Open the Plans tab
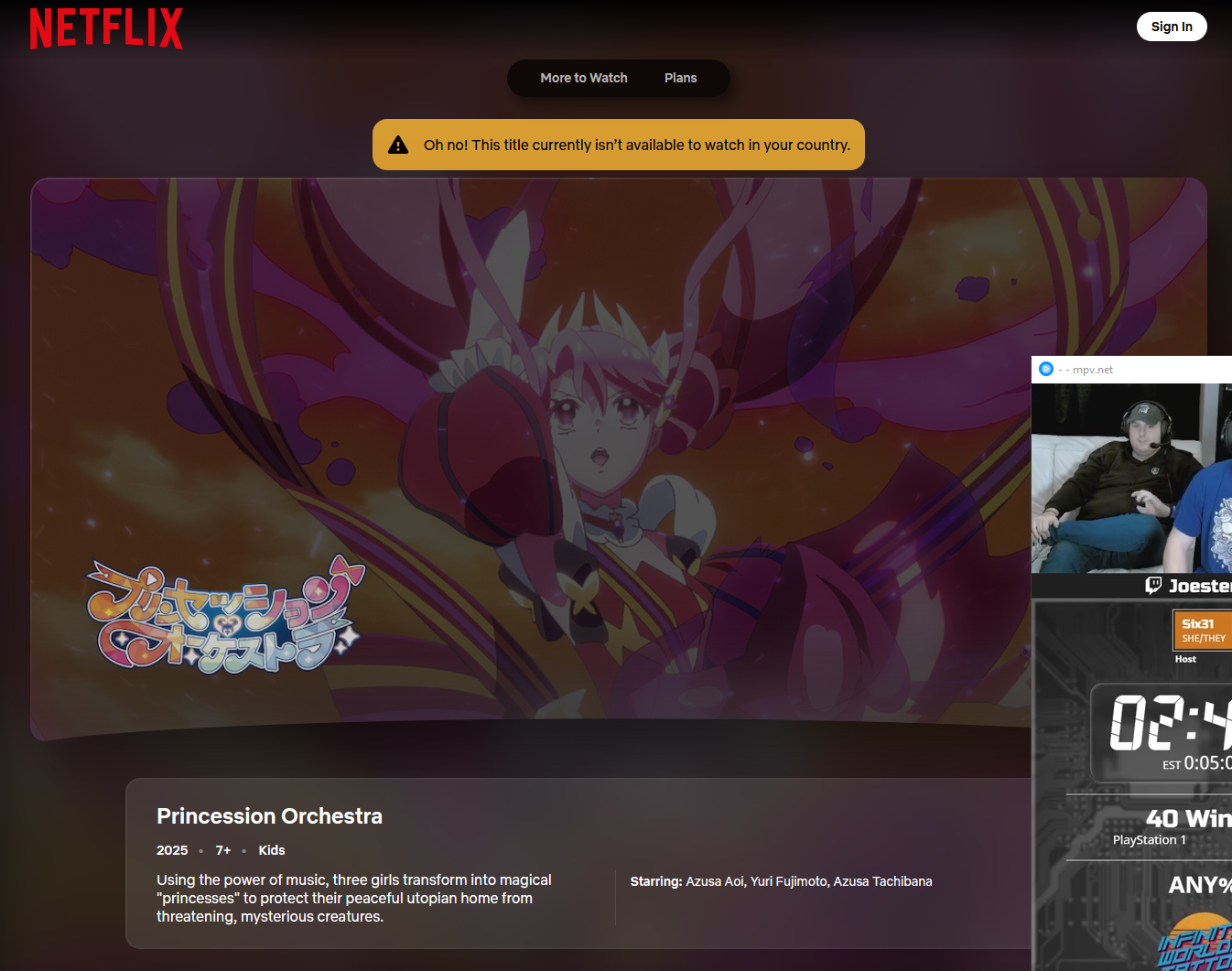 [x=680, y=78]
